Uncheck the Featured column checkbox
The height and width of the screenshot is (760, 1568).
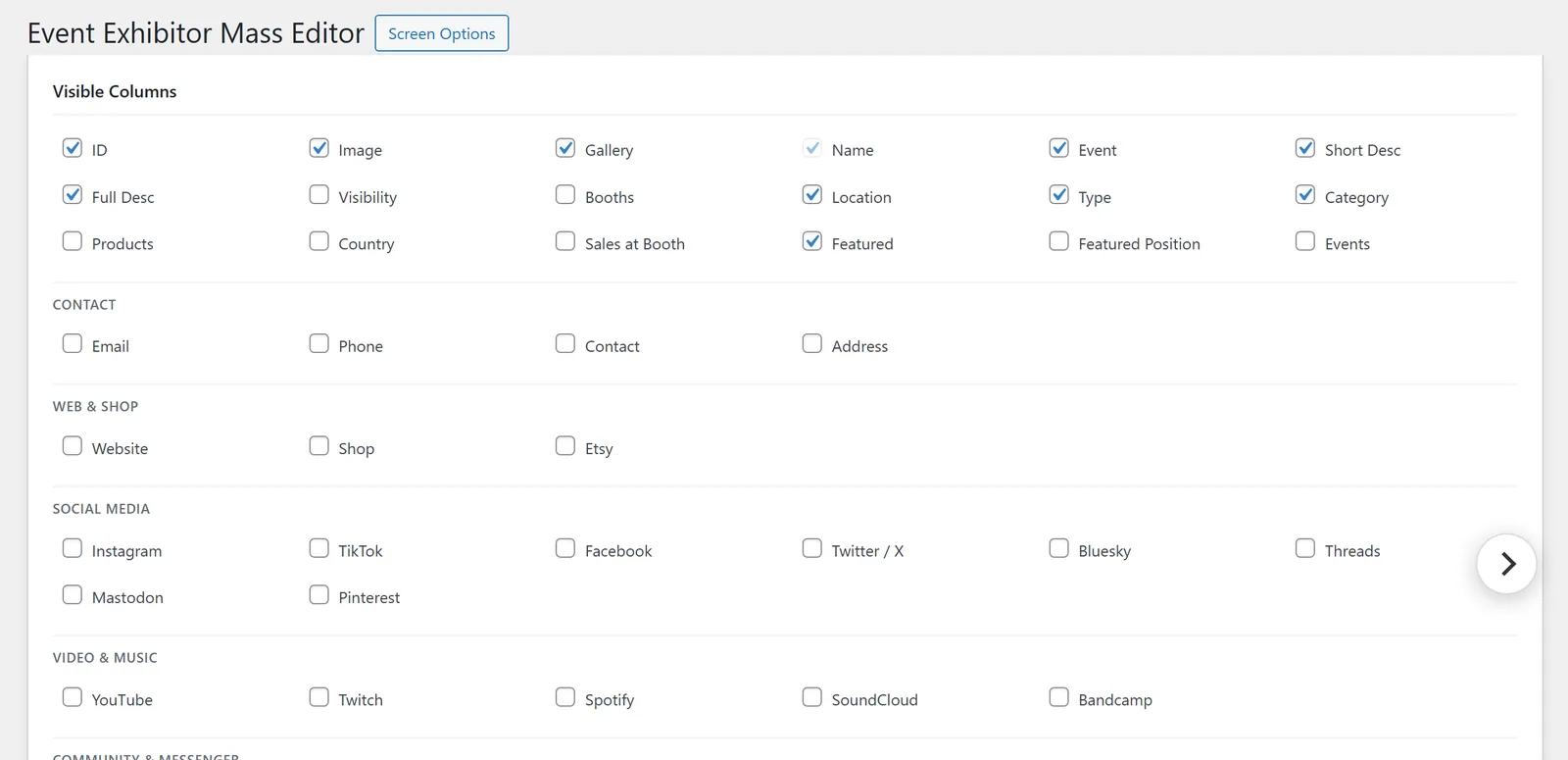point(812,241)
